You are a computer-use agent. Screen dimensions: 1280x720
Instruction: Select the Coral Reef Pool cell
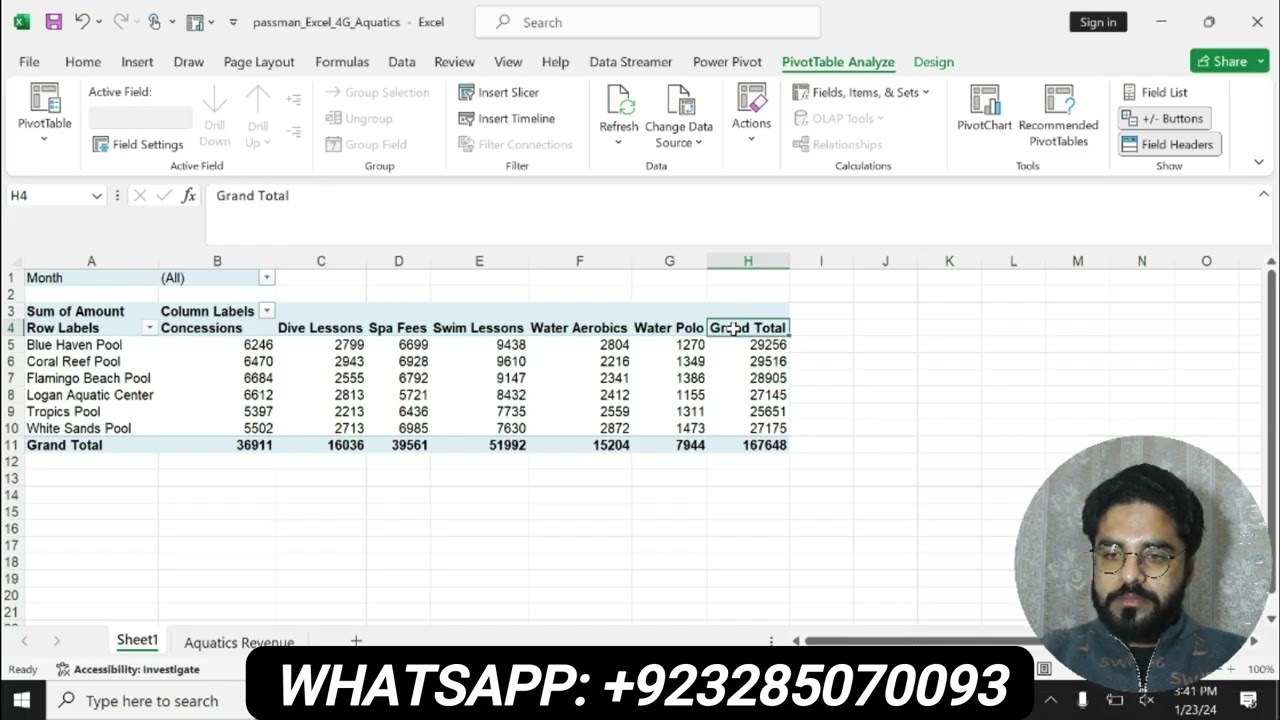(91, 362)
